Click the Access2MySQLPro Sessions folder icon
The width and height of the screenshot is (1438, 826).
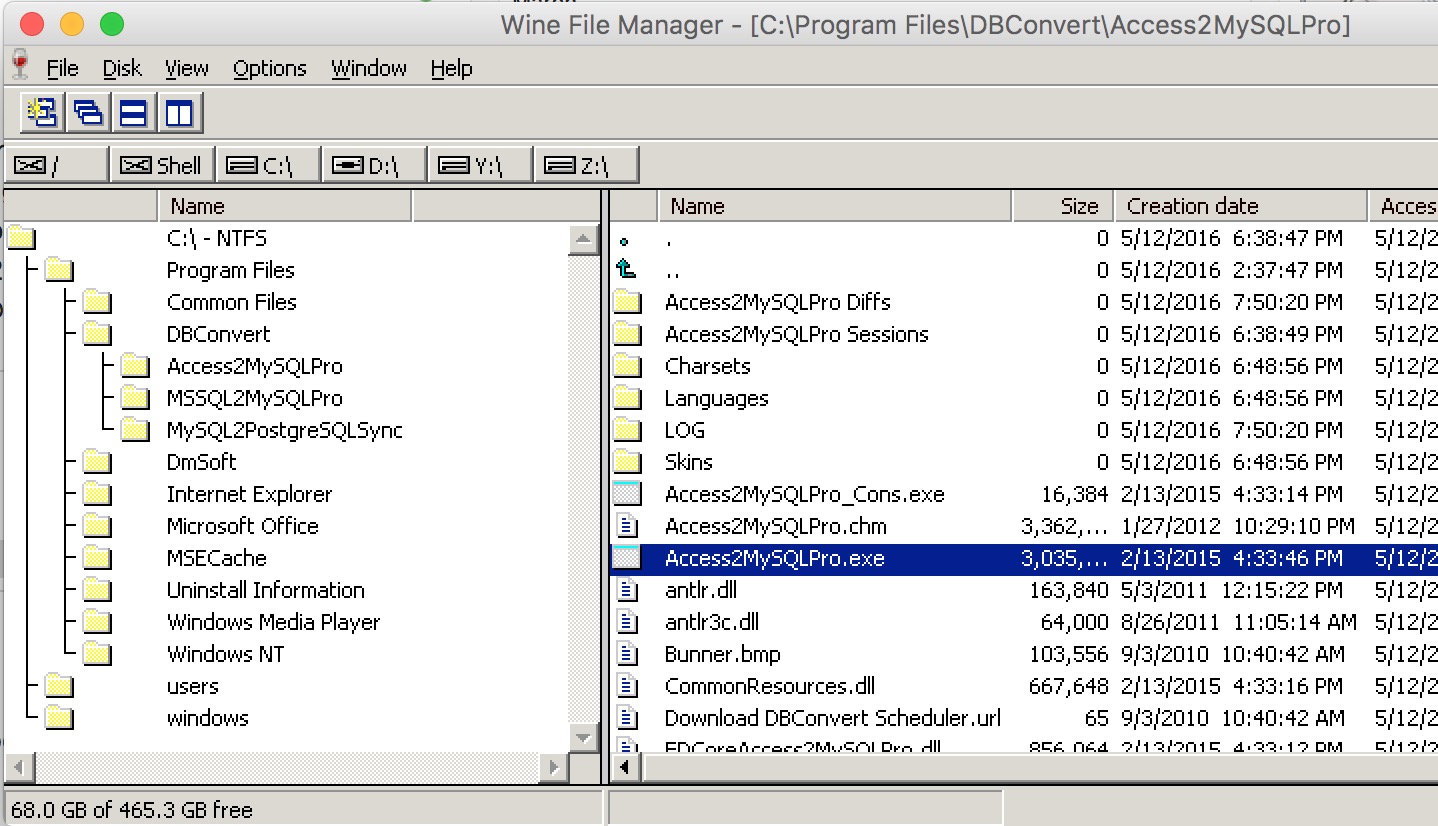click(x=627, y=334)
